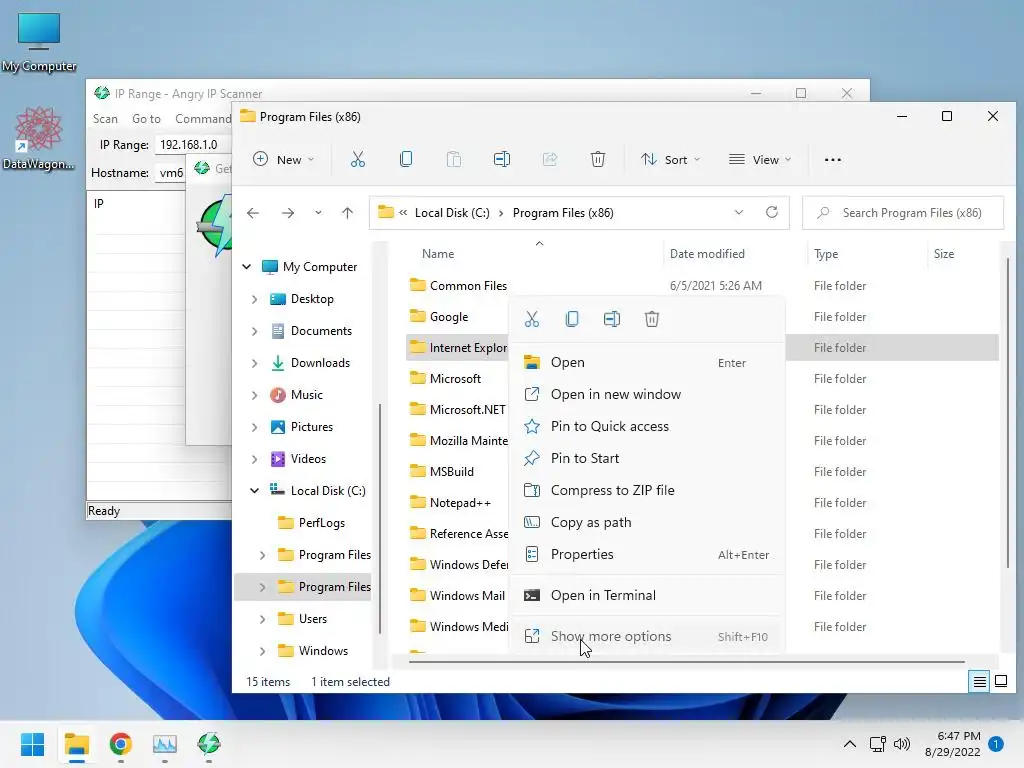The width and height of the screenshot is (1024, 768).
Task: Collapse the Local Disk (C:) tree node
Action: 255,490
